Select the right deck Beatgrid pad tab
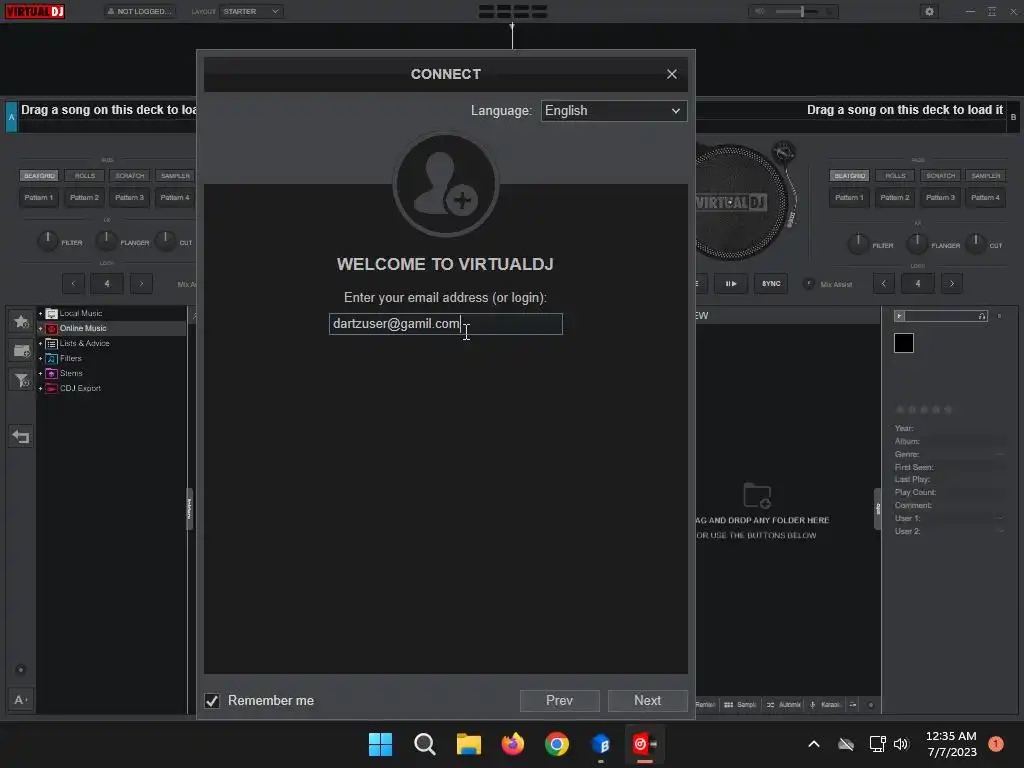The height and width of the screenshot is (768, 1024). tap(850, 176)
